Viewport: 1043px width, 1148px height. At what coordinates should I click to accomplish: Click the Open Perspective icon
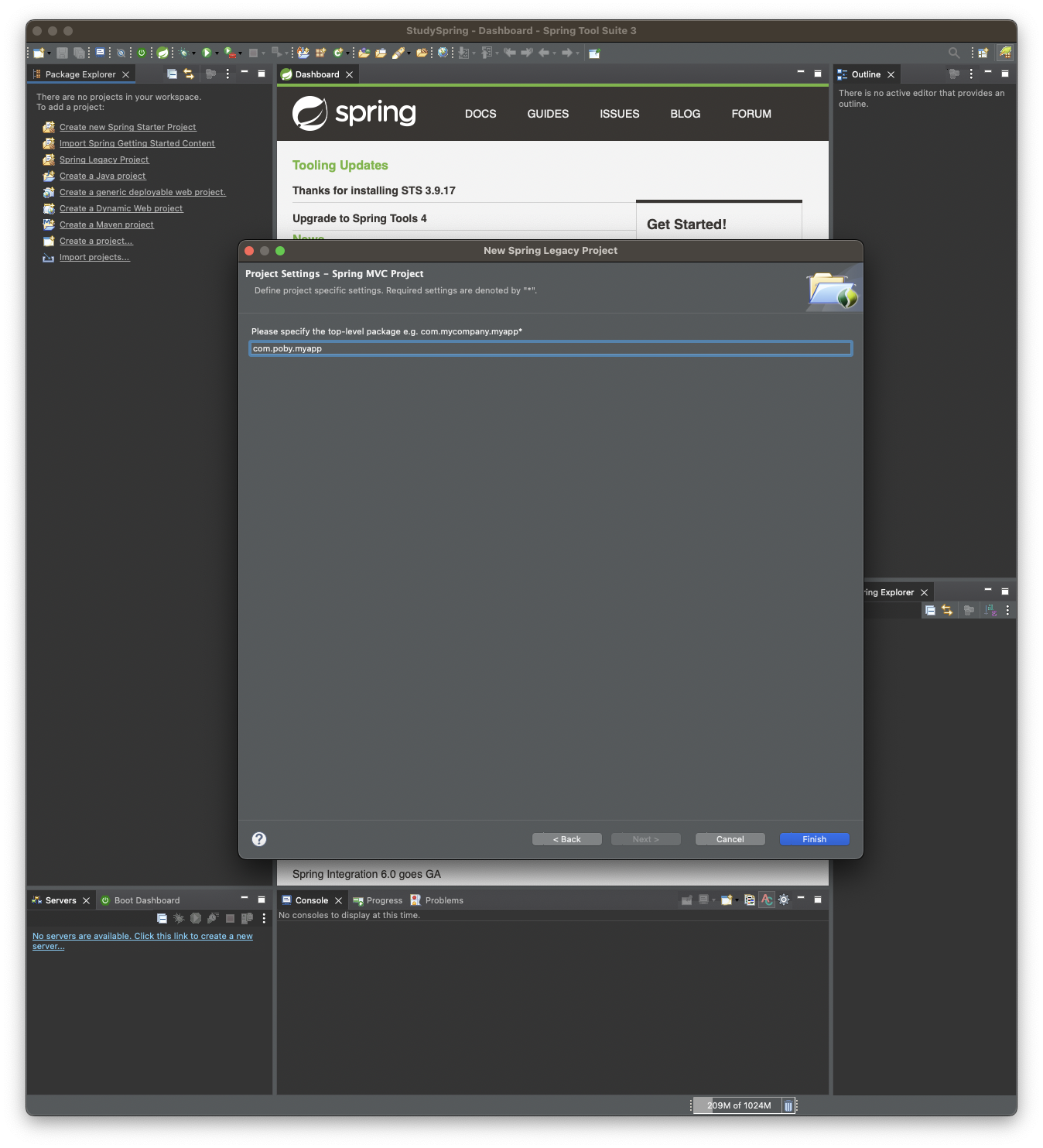(x=983, y=53)
